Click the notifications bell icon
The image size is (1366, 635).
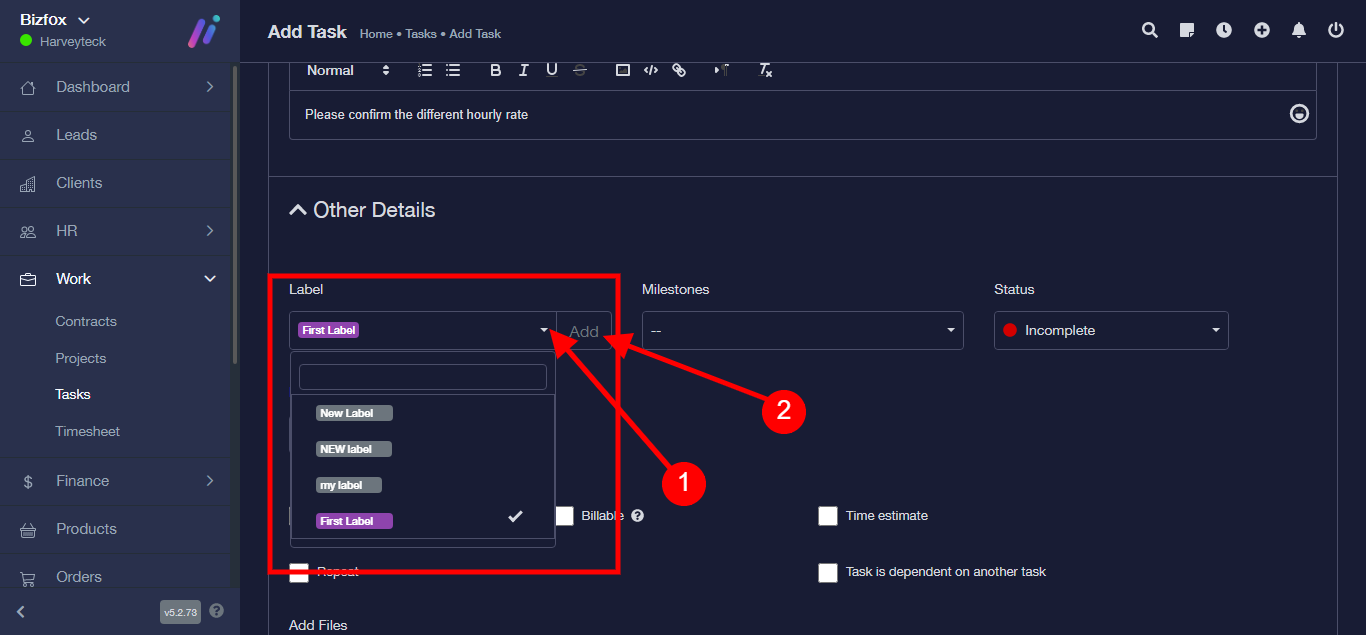(x=1299, y=30)
